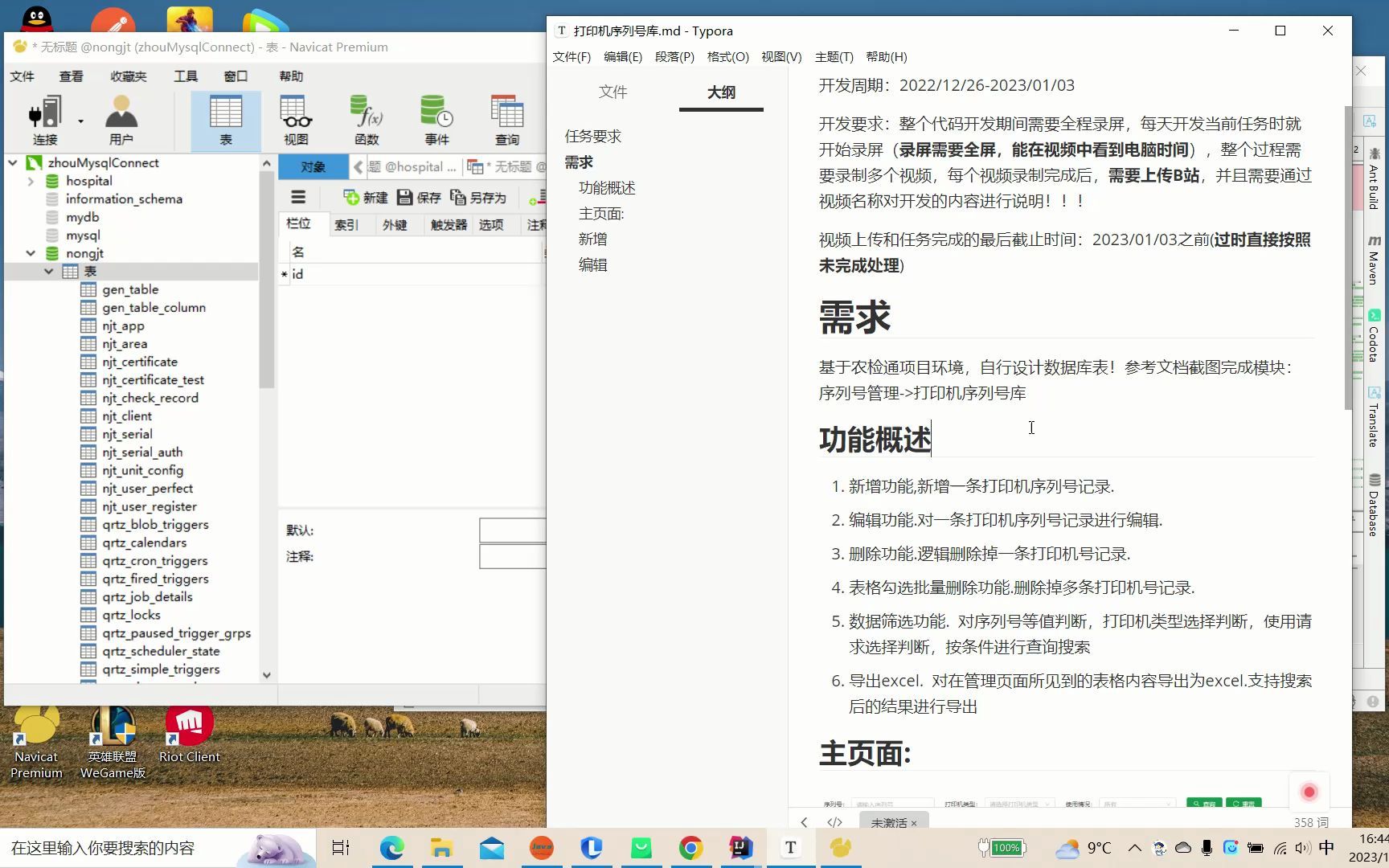Select the 表 (Tables) icon in Navicat toolbar
This screenshot has width=1389, height=868.
(226, 119)
